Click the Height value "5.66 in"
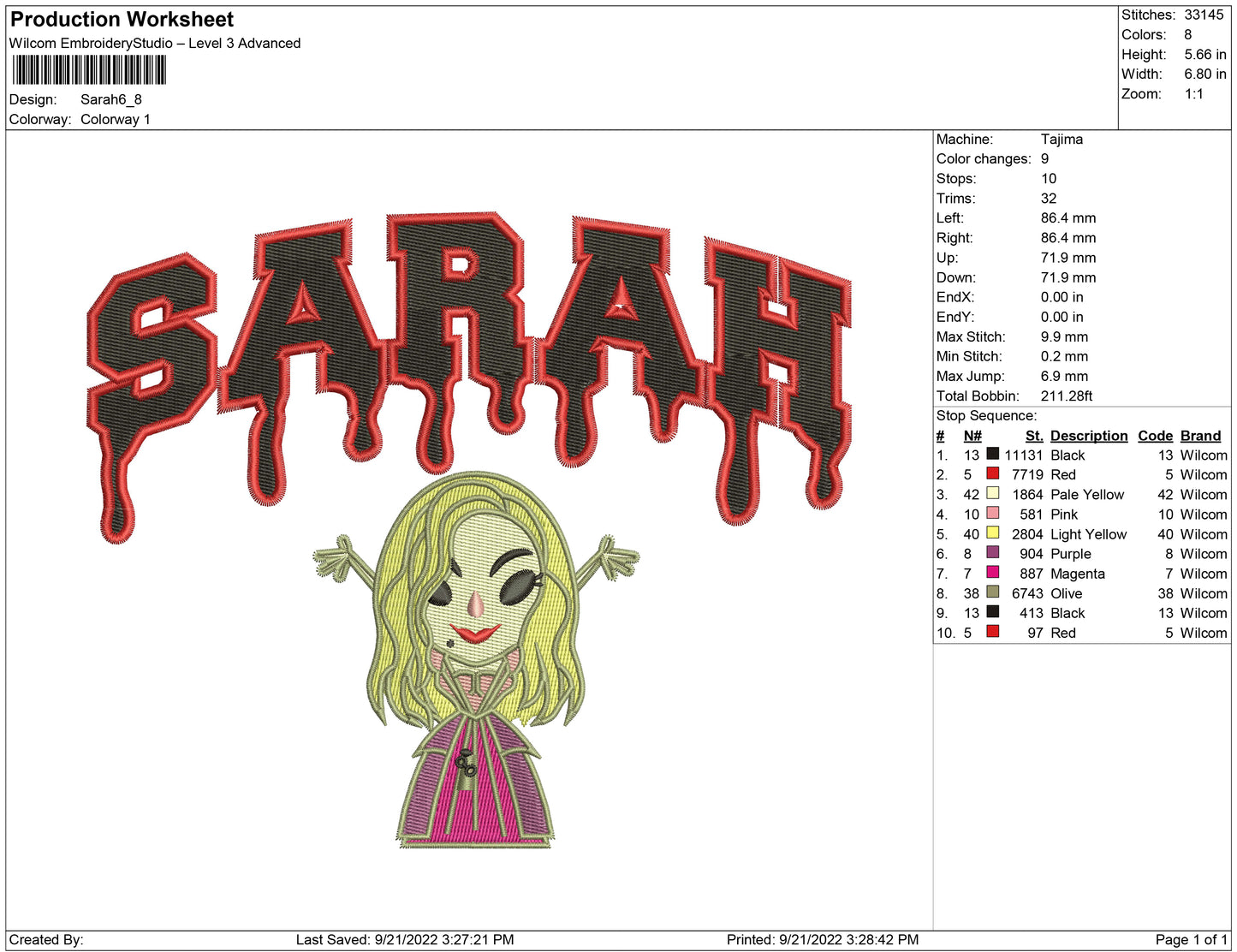1237x952 pixels. [1205, 54]
